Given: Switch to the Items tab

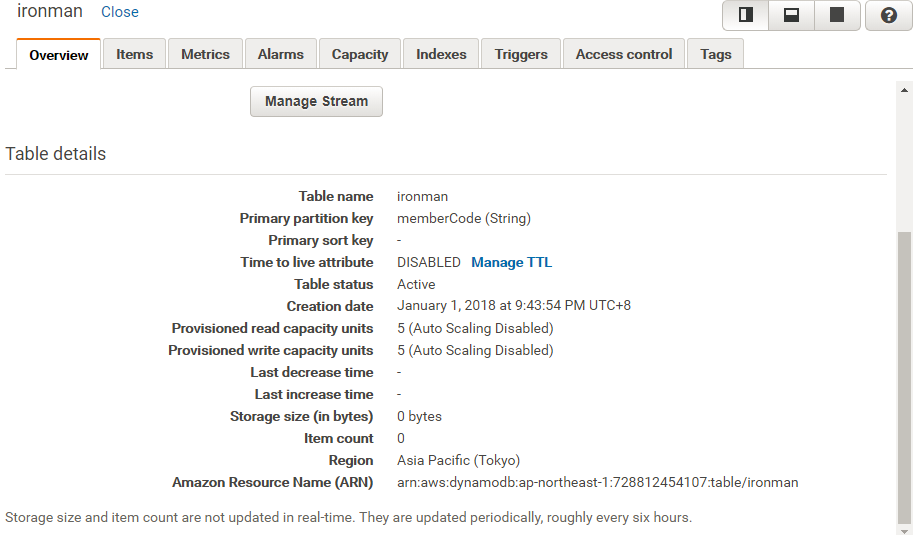Looking at the screenshot, I should pyautogui.click(x=134, y=54).
